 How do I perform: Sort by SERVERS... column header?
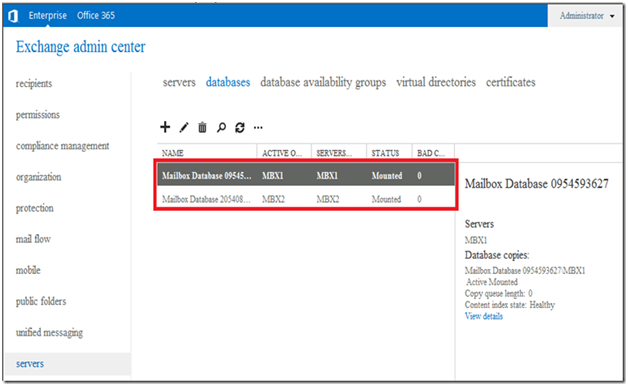[x=334, y=153]
